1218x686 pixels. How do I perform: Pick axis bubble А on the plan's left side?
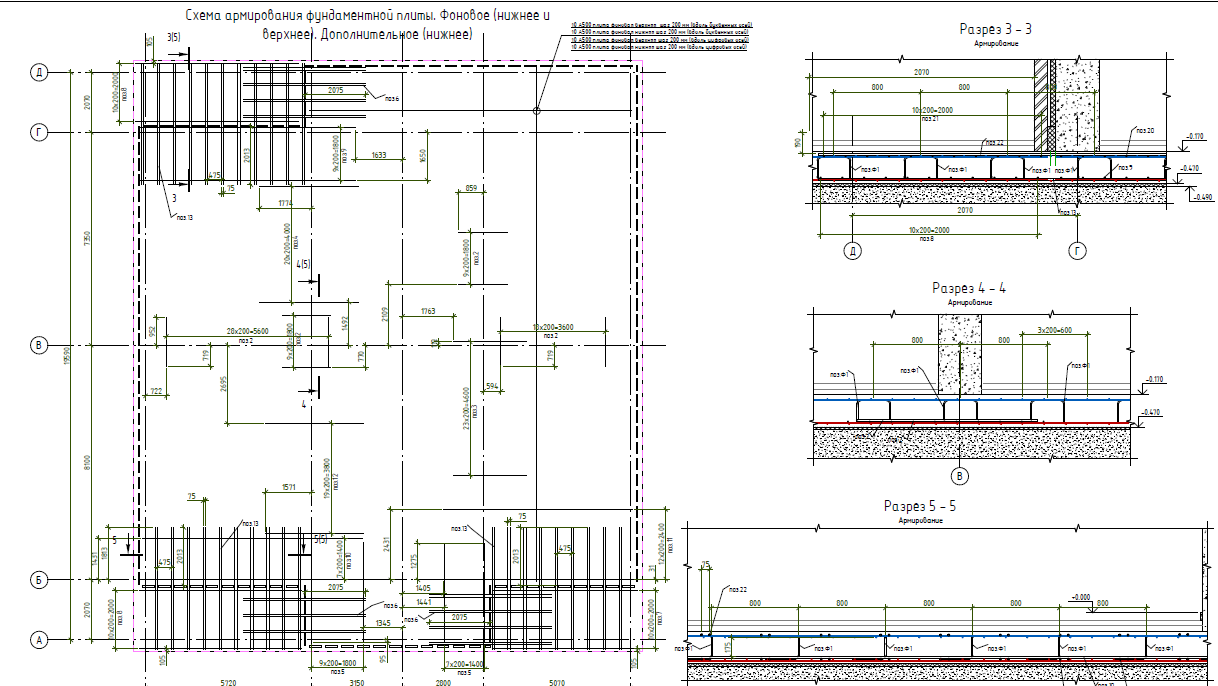pos(39,639)
